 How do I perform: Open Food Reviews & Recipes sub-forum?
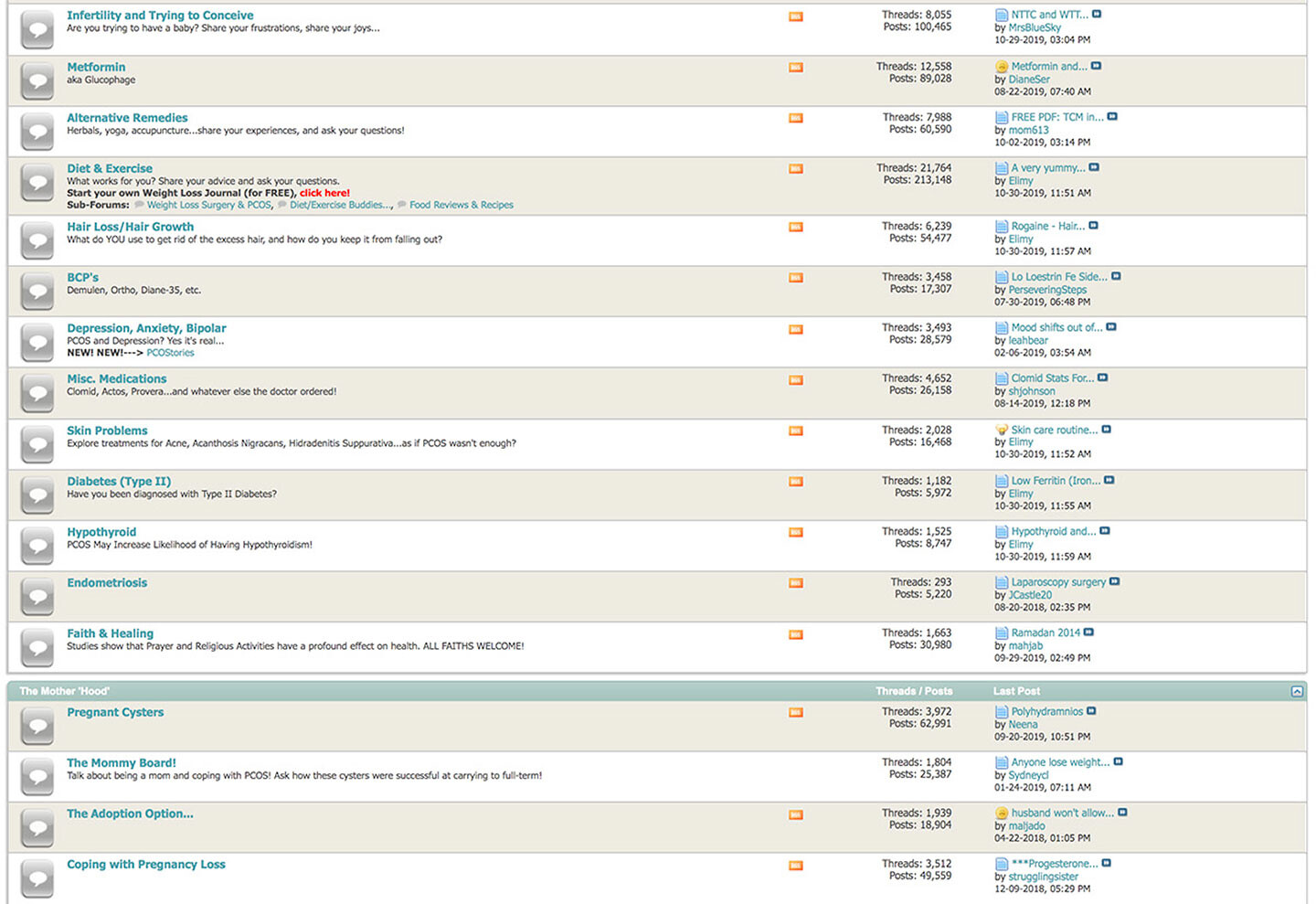[461, 206]
